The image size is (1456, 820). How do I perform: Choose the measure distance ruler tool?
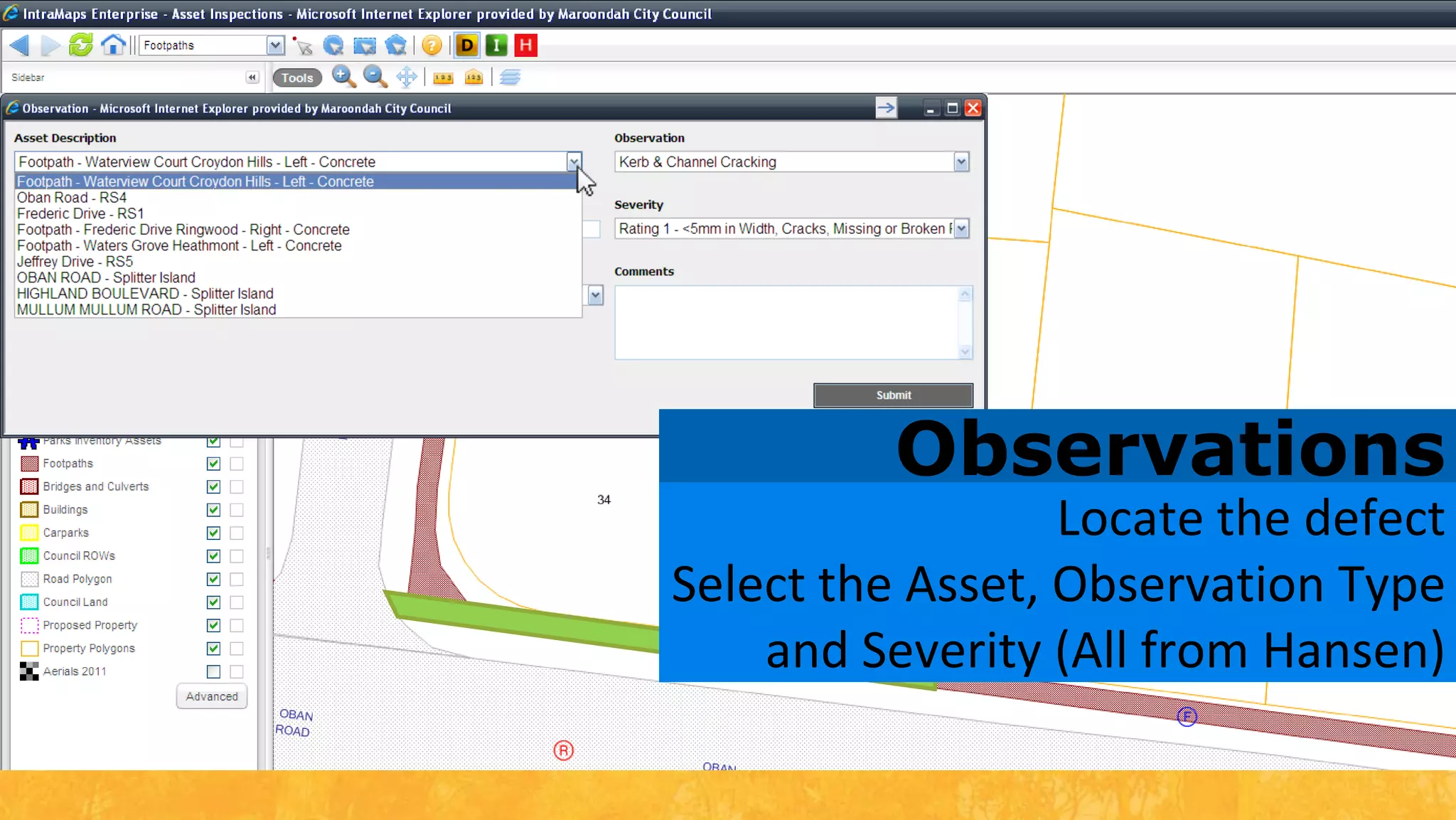tap(443, 78)
